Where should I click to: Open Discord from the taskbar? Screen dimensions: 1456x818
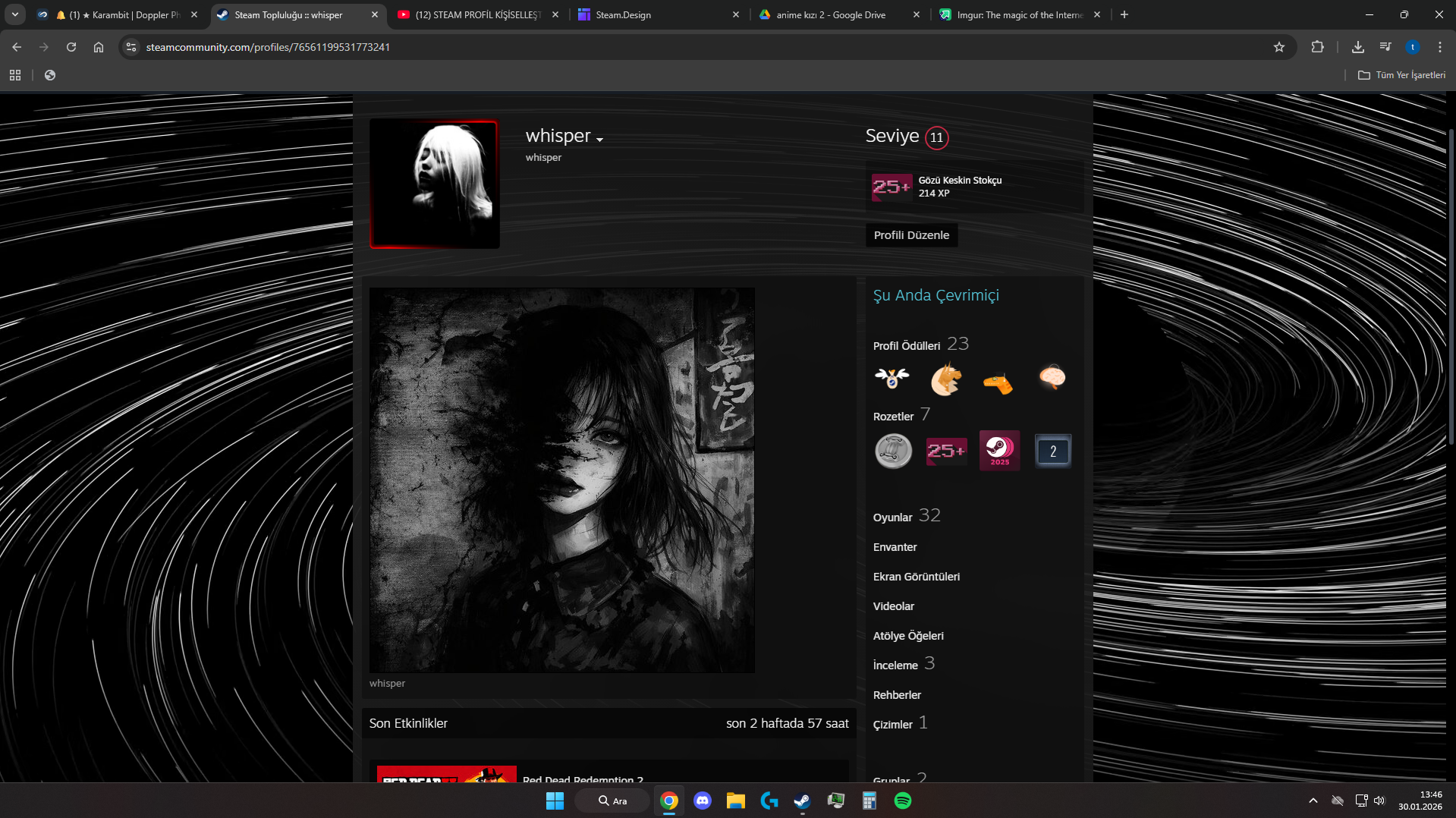pos(703,801)
